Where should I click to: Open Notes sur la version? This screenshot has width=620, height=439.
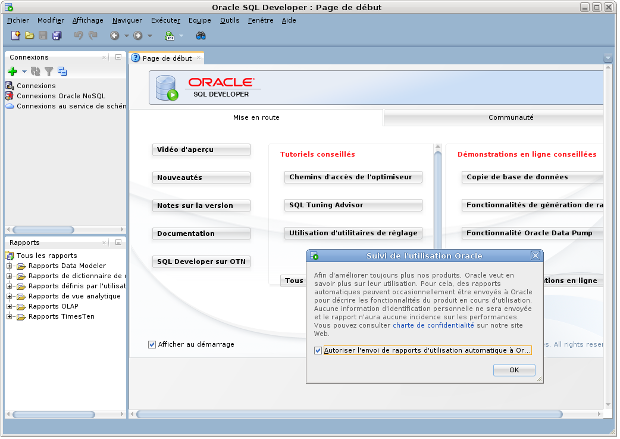point(201,206)
